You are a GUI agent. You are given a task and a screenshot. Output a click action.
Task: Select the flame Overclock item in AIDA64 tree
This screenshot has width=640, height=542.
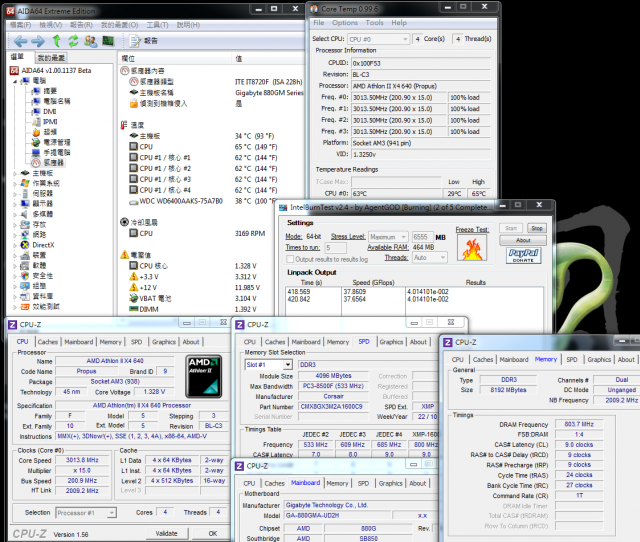point(45,132)
